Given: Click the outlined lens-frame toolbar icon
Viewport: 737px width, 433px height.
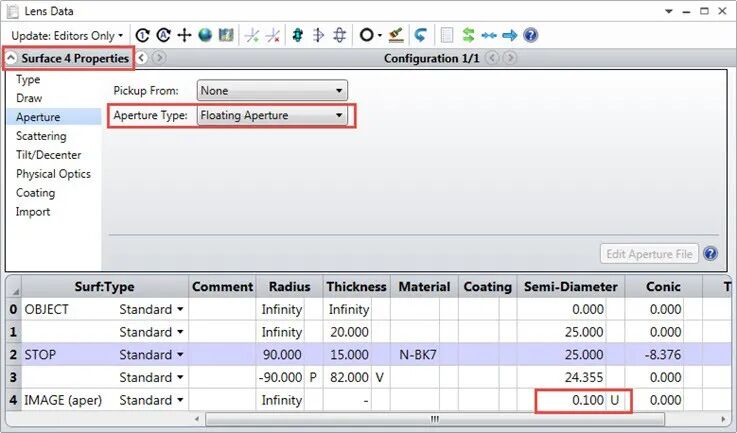Looking at the screenshot, I should tap(339, 35).
